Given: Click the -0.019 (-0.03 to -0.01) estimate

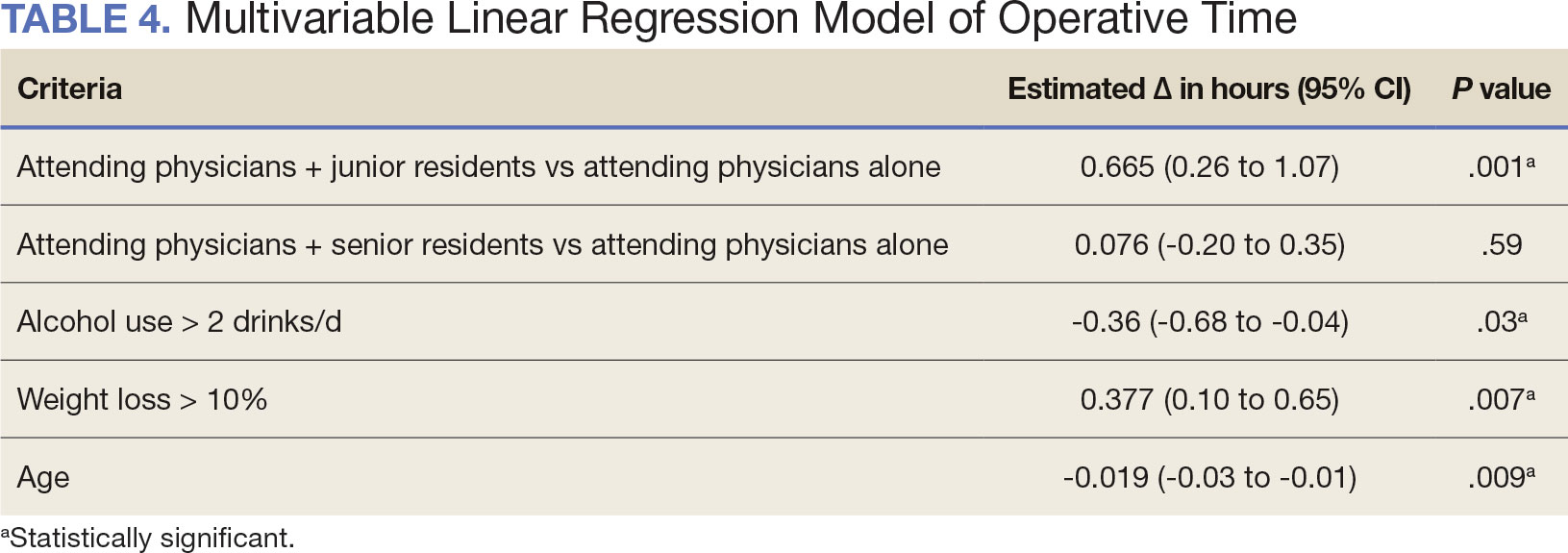Looking at the screenshot, I should pos(1209,478).
